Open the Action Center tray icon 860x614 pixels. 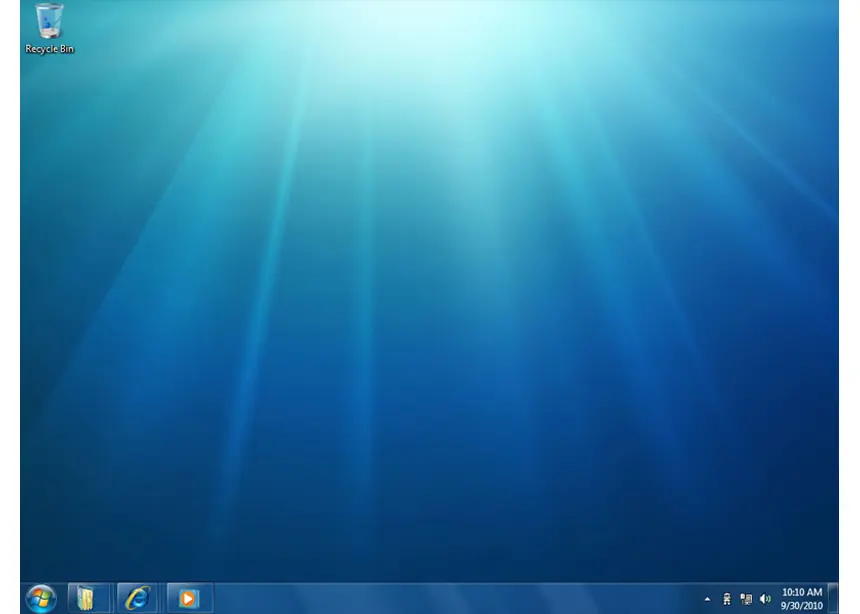pos(727,599)
